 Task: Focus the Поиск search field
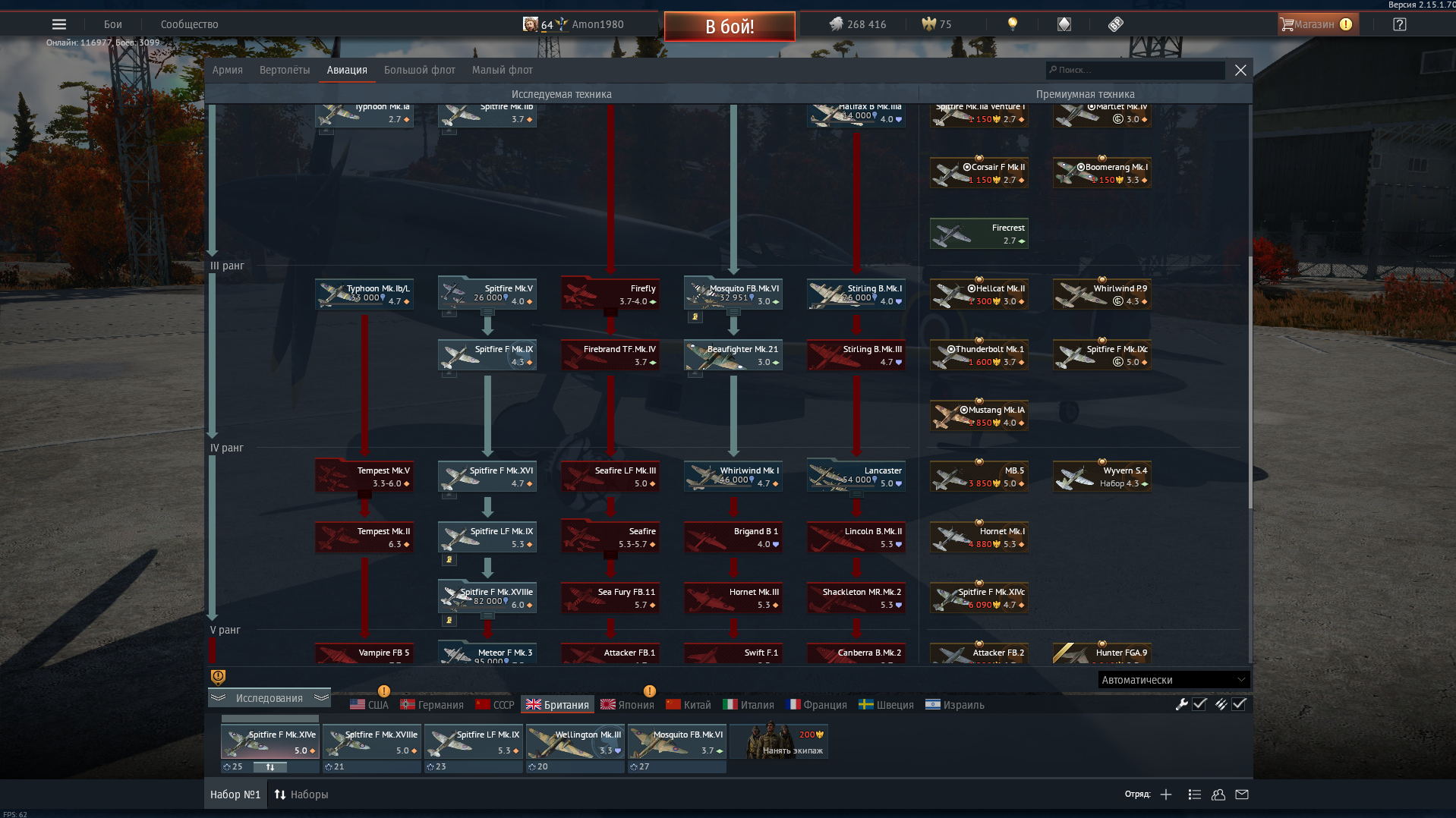click(x=1135, y=70)
